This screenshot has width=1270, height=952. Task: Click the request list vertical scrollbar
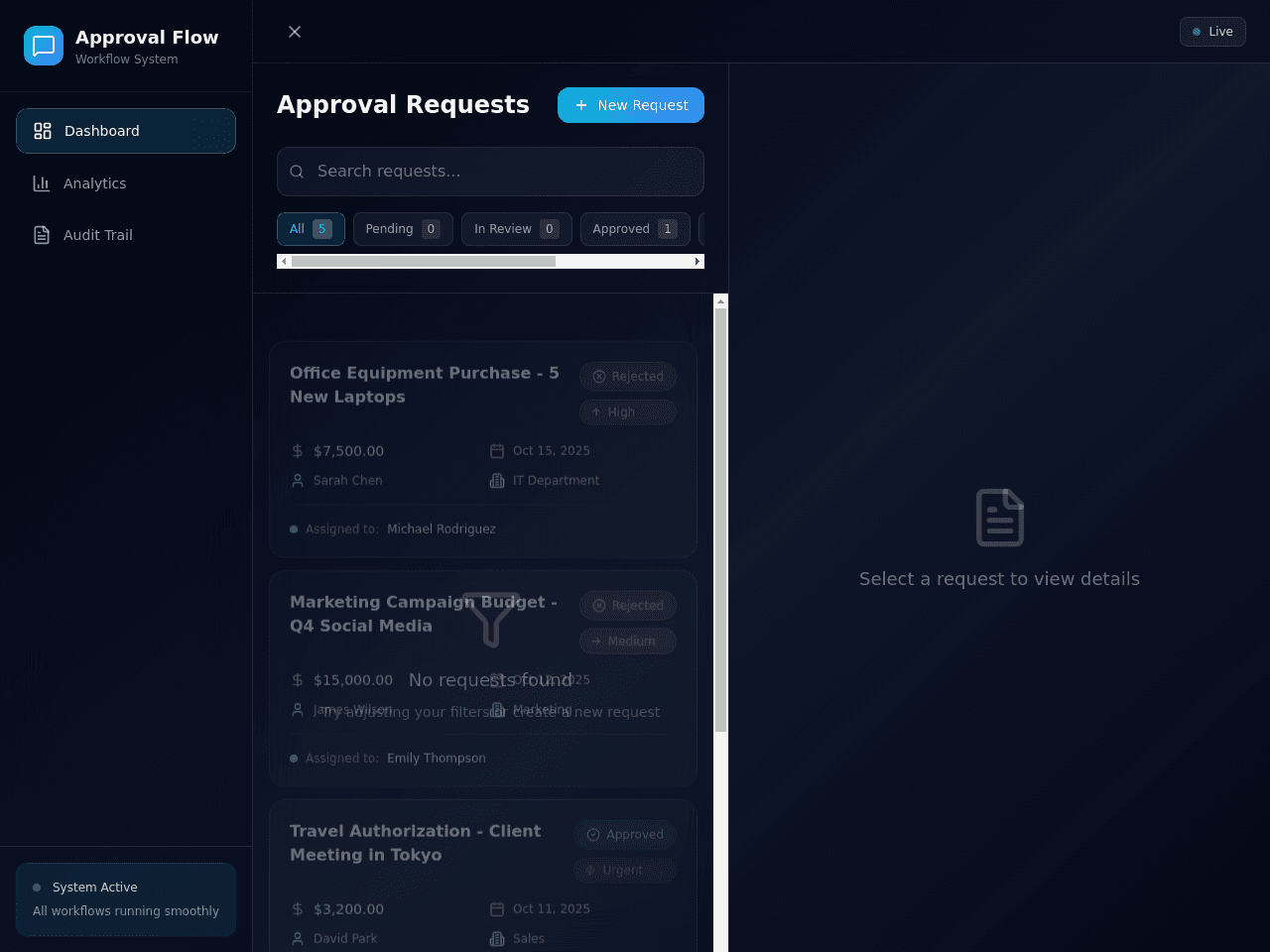click(721, 521)
